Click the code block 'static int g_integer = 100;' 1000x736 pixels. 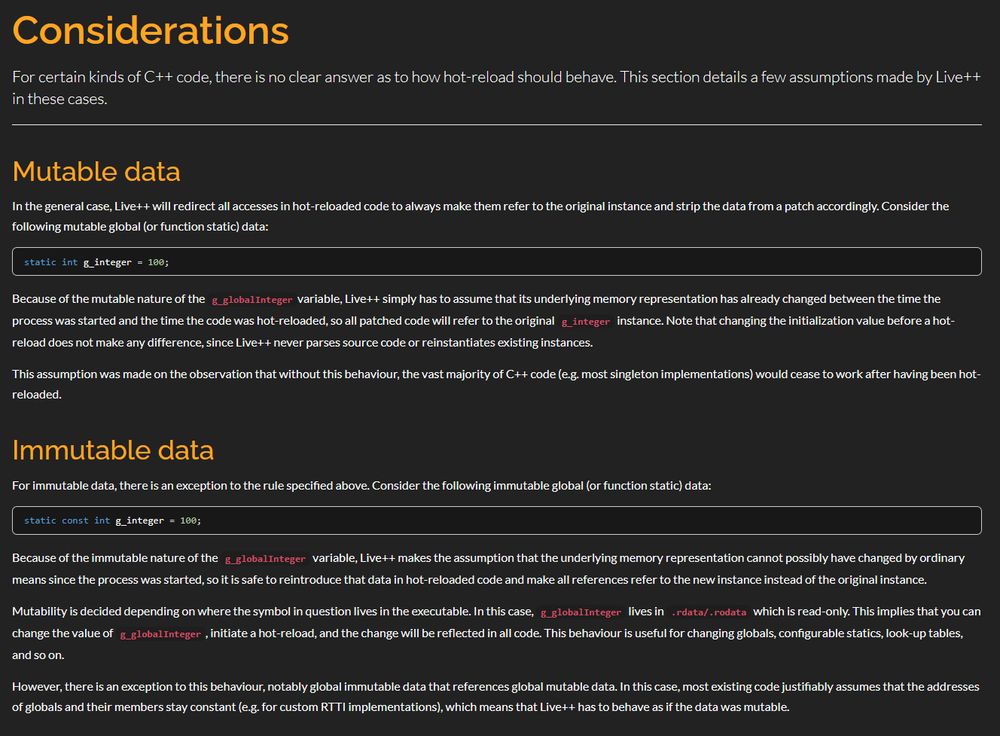click(496, 261)
